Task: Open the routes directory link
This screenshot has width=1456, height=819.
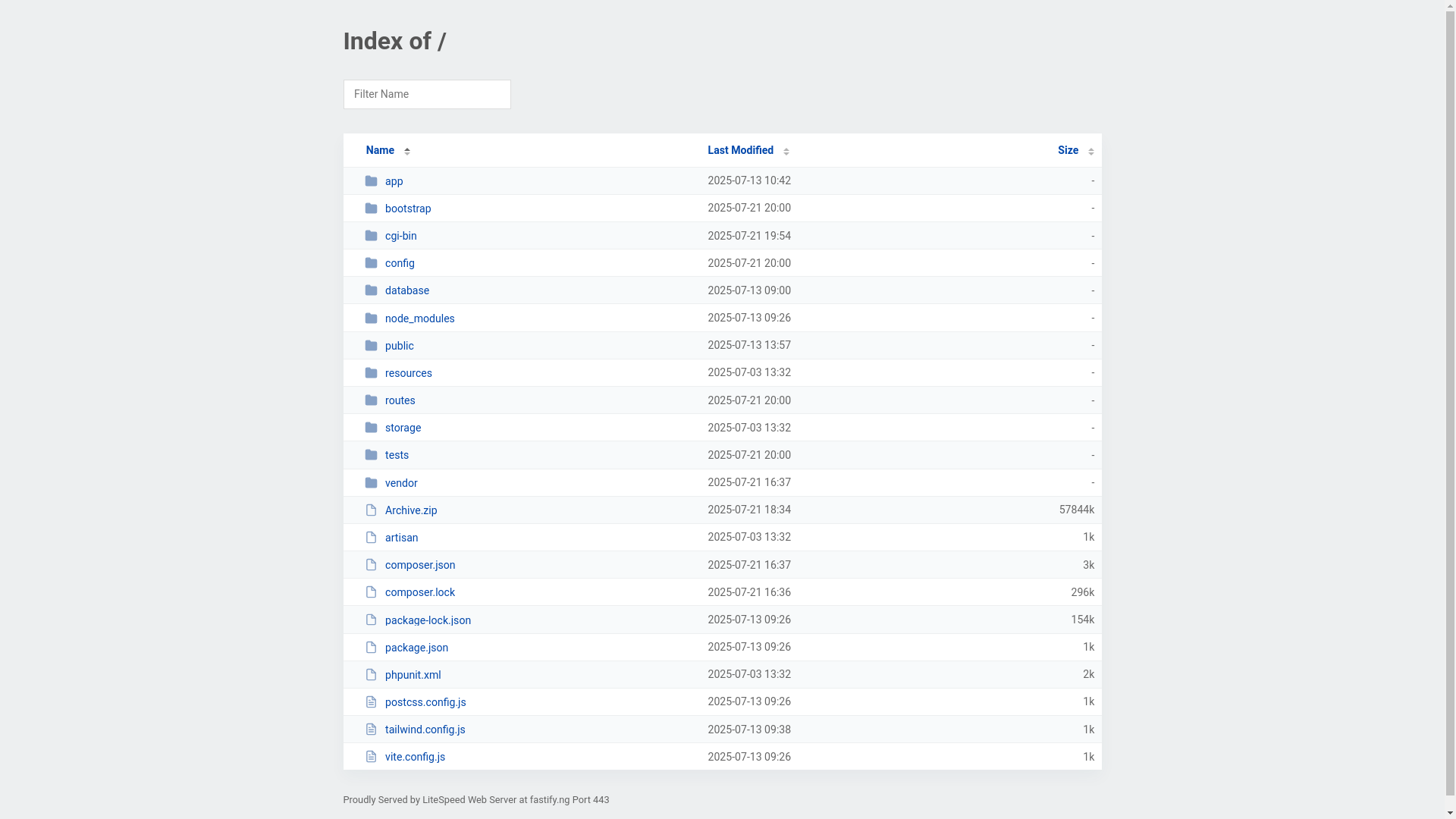Action: click(x=400, y=400)
